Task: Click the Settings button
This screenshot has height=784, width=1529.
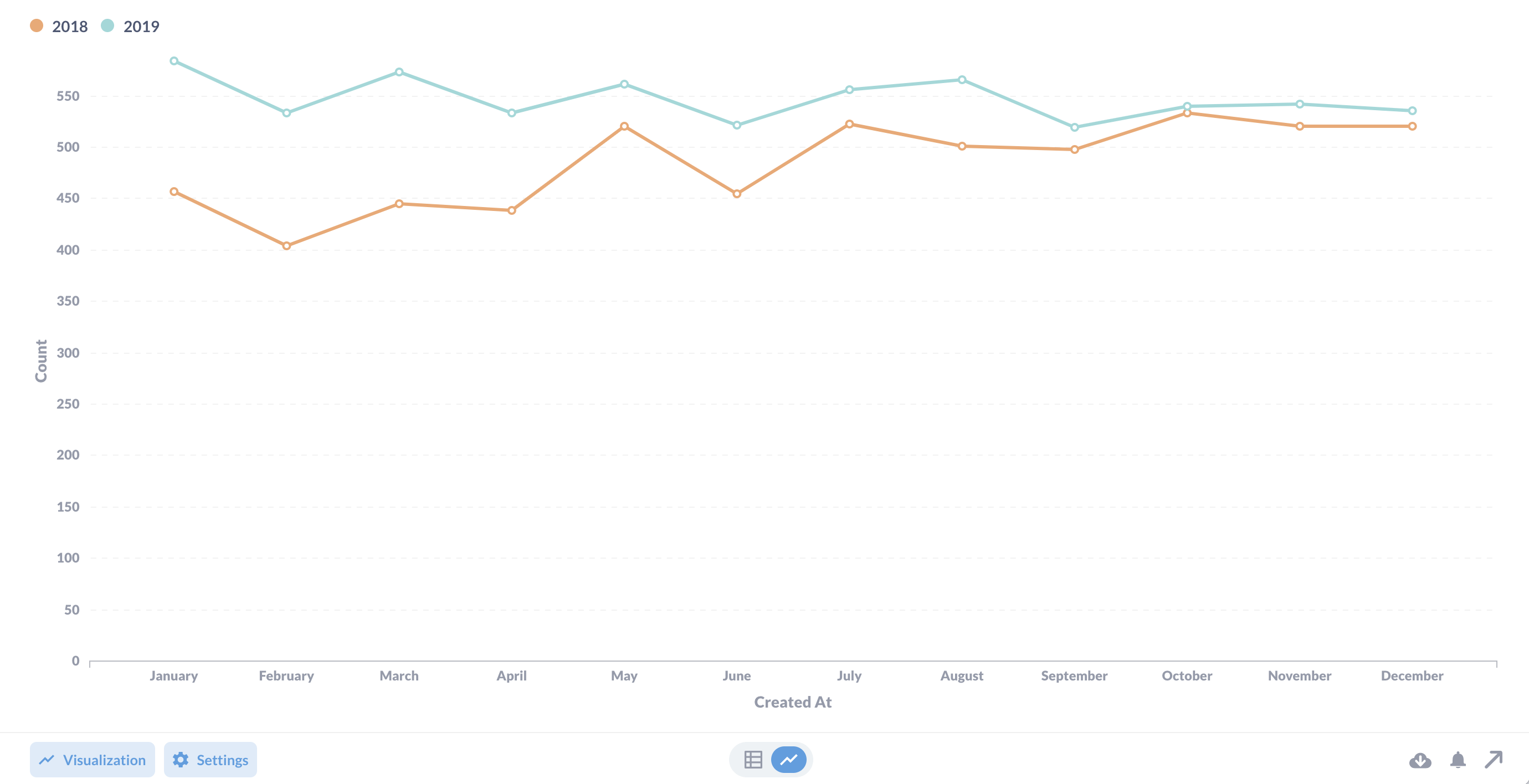Action: 211,759
